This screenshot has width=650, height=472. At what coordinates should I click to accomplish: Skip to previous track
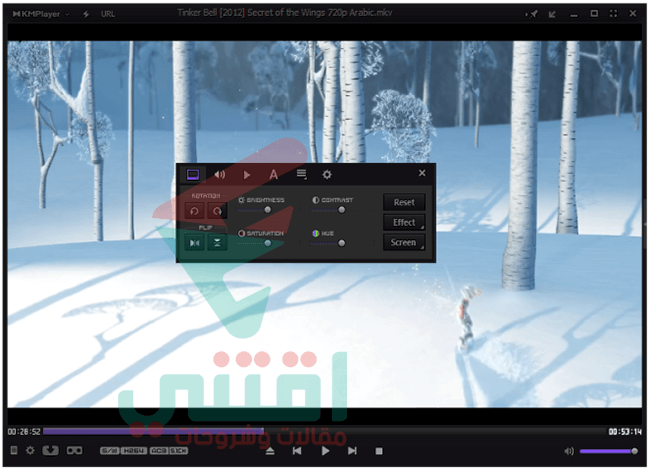(x=297, y=451)
